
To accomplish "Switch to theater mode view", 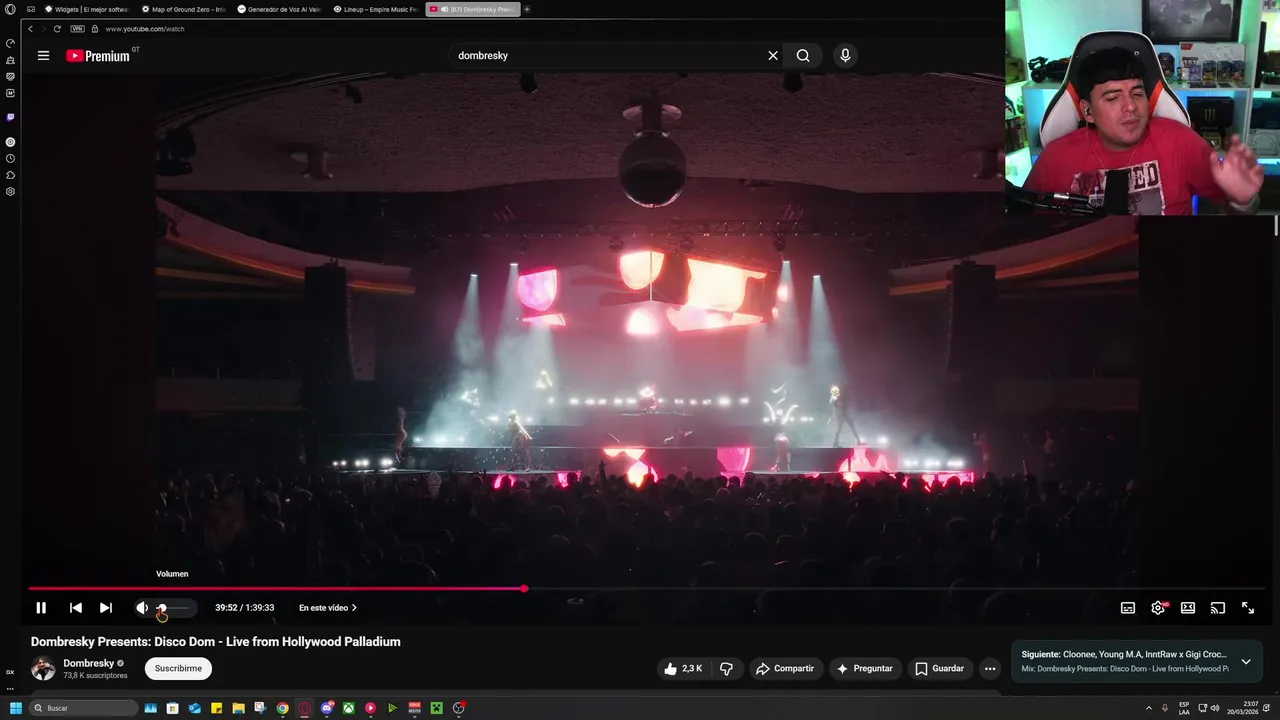I will 1188,608.
